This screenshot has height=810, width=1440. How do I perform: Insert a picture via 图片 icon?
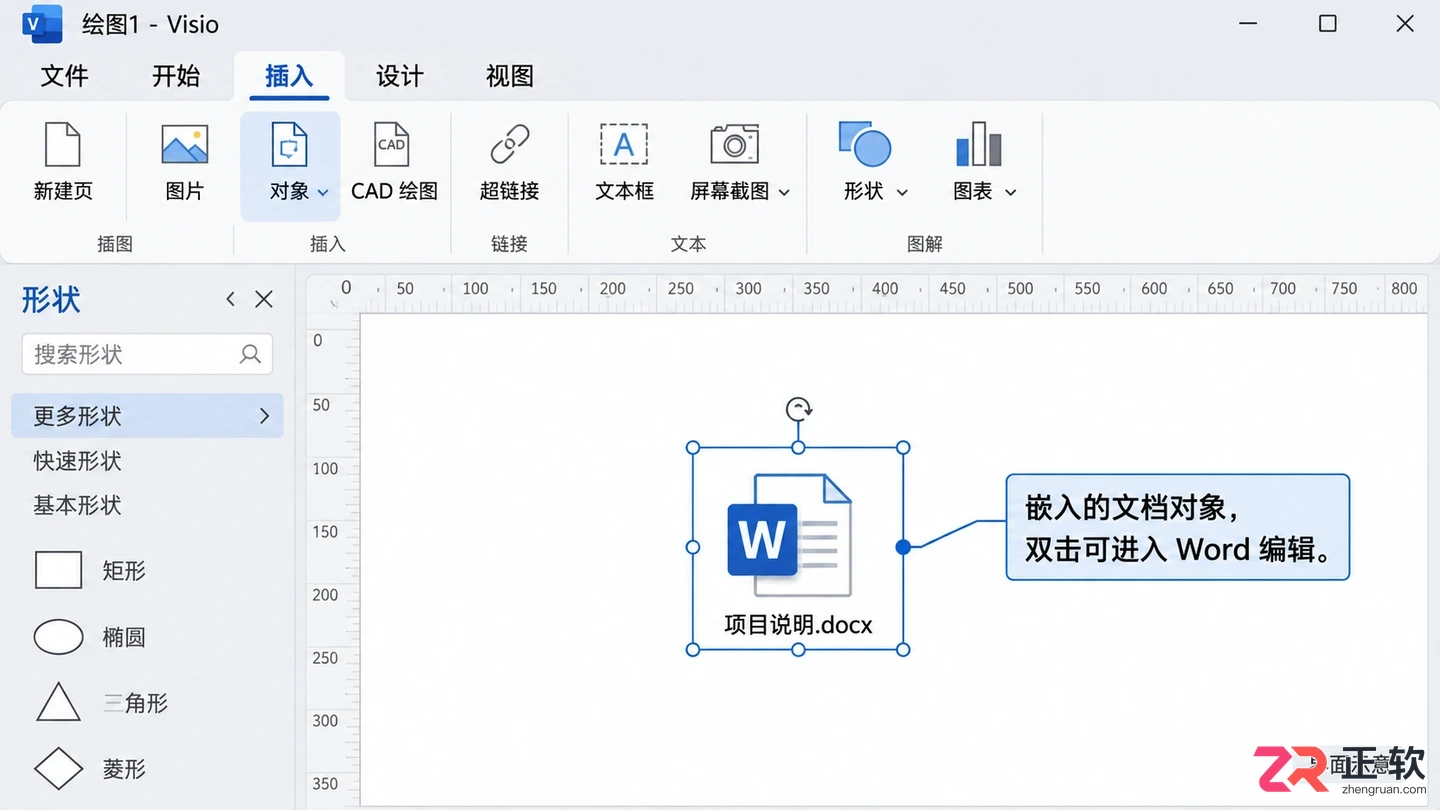point(185,144)
